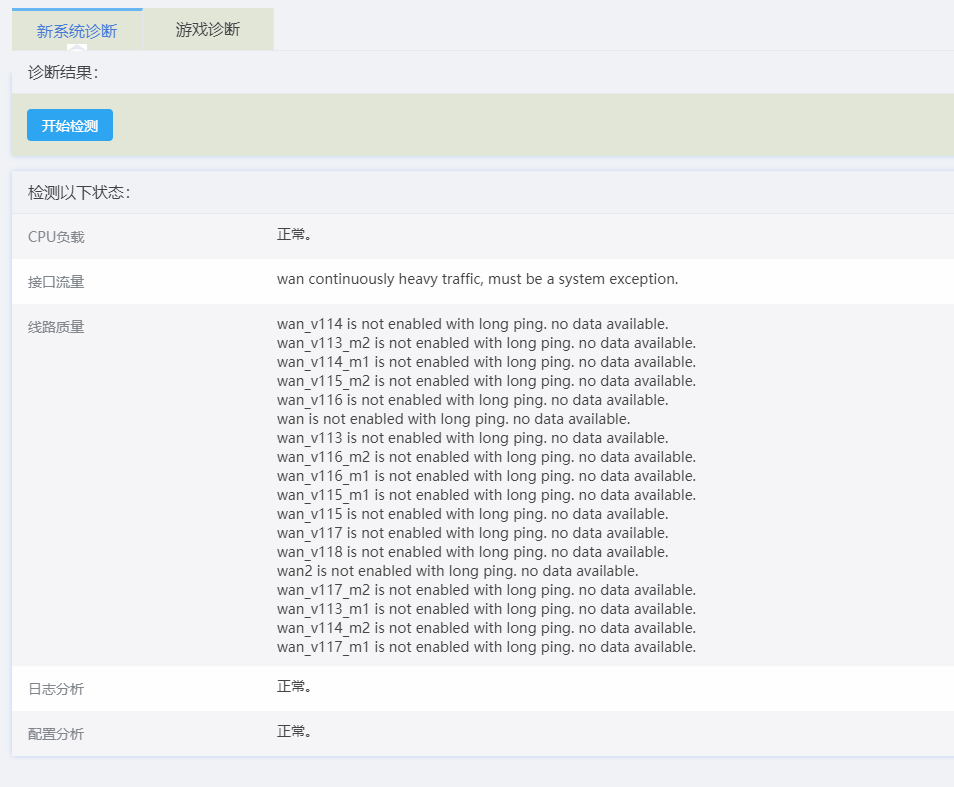Click the 配置分析 status 正常 text

click(x=294, y=731)
